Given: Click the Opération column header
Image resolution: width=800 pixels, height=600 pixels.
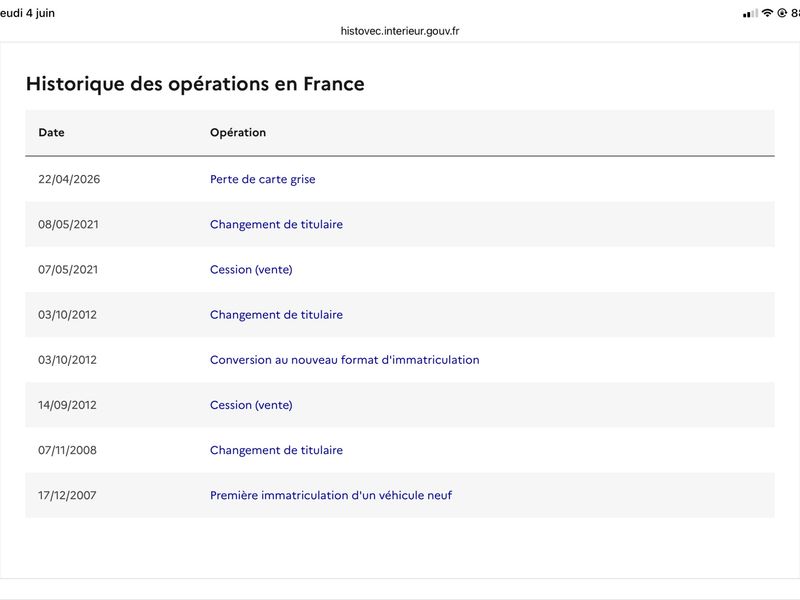Looking at the screenshot, I should click(238, 133).
